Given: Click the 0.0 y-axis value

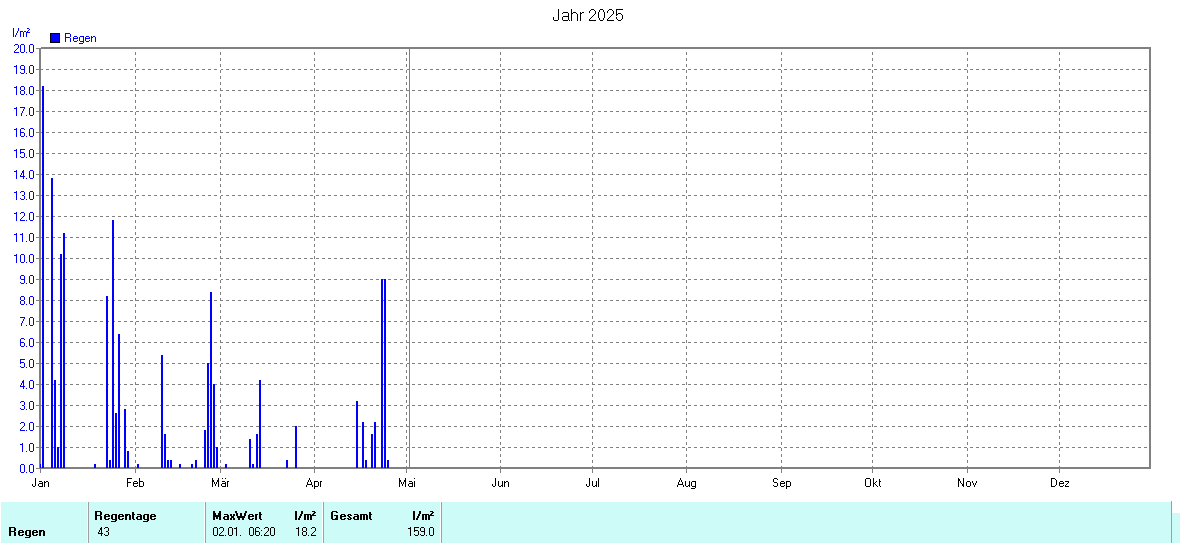Looking at the screenshot, I should click(26, 468).
